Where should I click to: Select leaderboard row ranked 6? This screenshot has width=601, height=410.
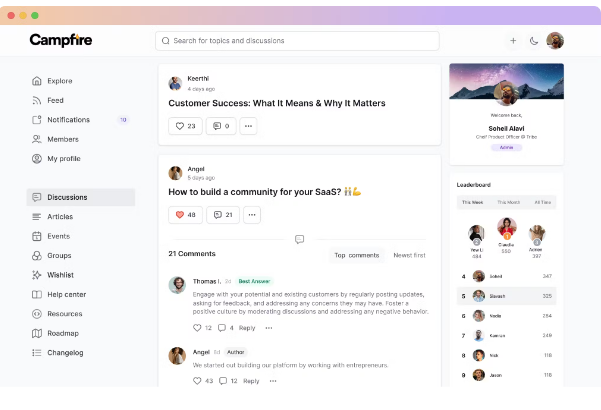coord(506,316)
